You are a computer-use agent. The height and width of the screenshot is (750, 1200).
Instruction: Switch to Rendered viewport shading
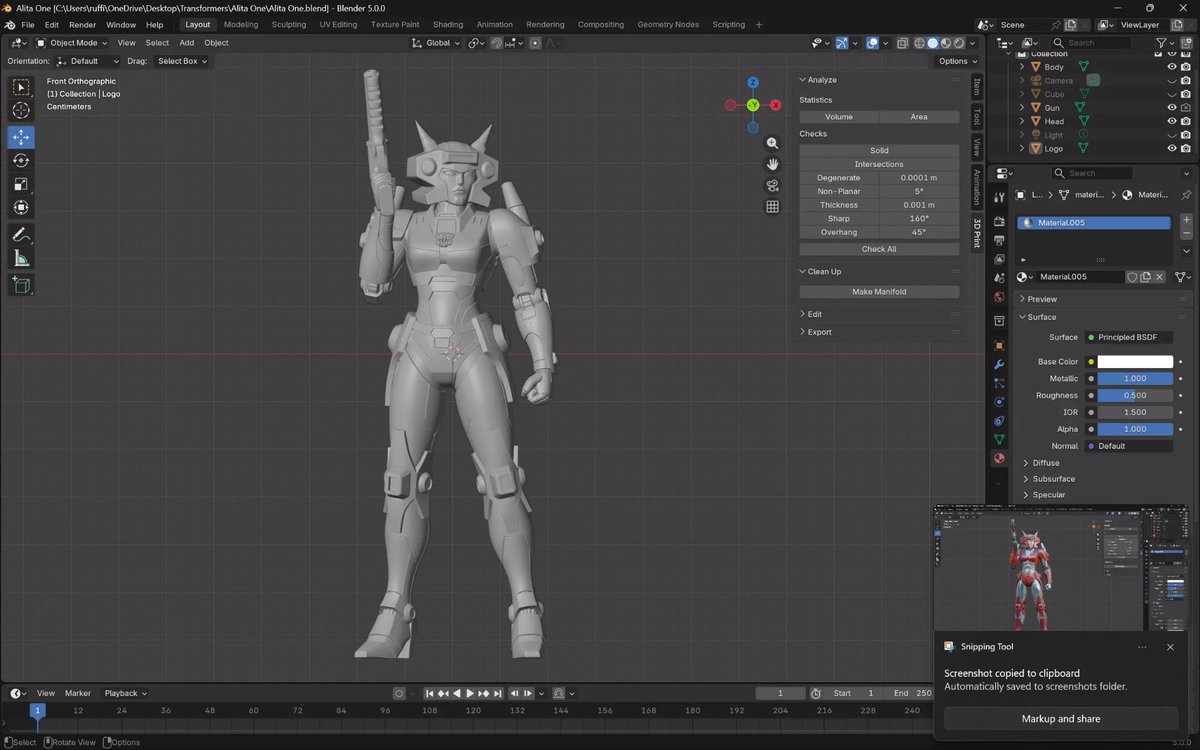959,43
